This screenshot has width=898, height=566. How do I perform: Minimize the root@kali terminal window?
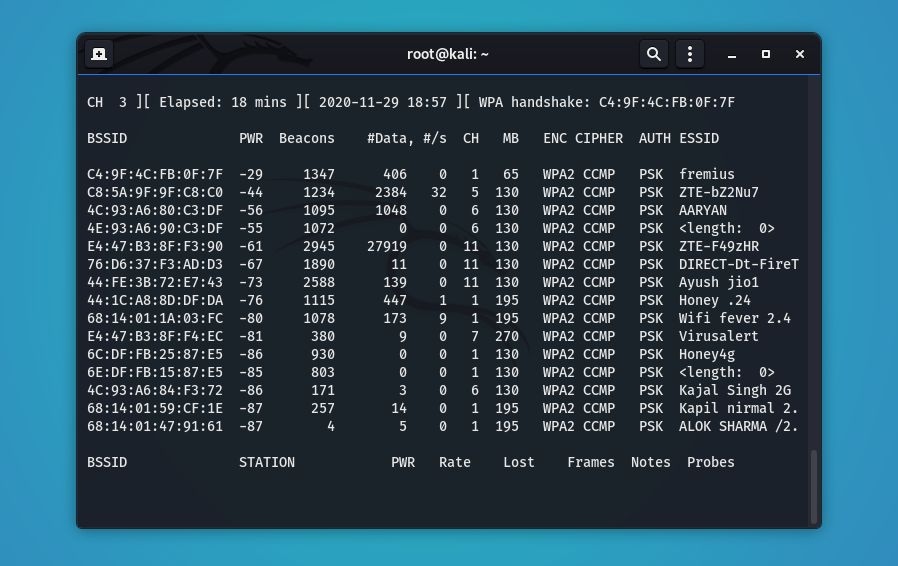click(731, 54)
